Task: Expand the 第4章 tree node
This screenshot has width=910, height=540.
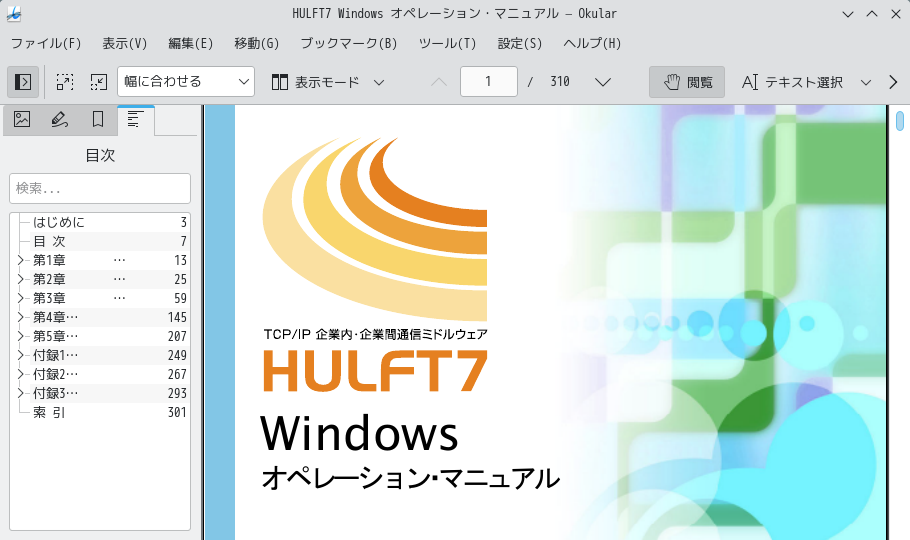Action: 20,317
